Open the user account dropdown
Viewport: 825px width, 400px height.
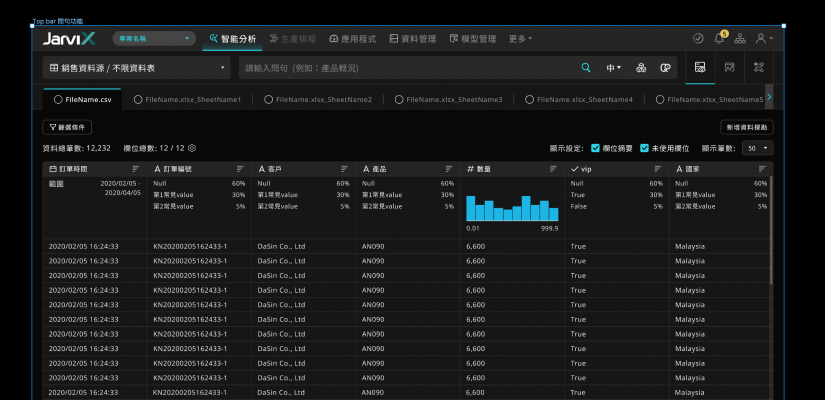click(764, 38)
